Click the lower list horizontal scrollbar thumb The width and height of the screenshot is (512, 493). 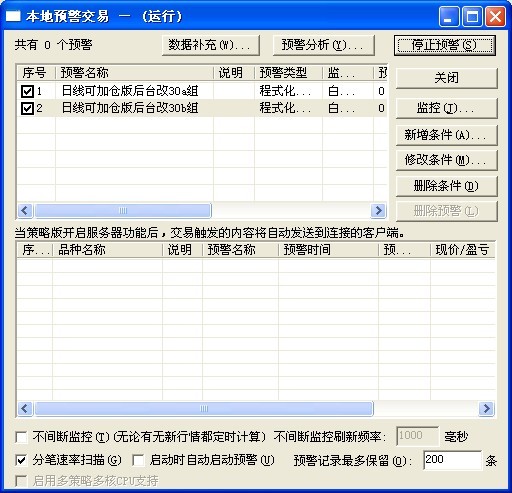[x=204, y=408]
